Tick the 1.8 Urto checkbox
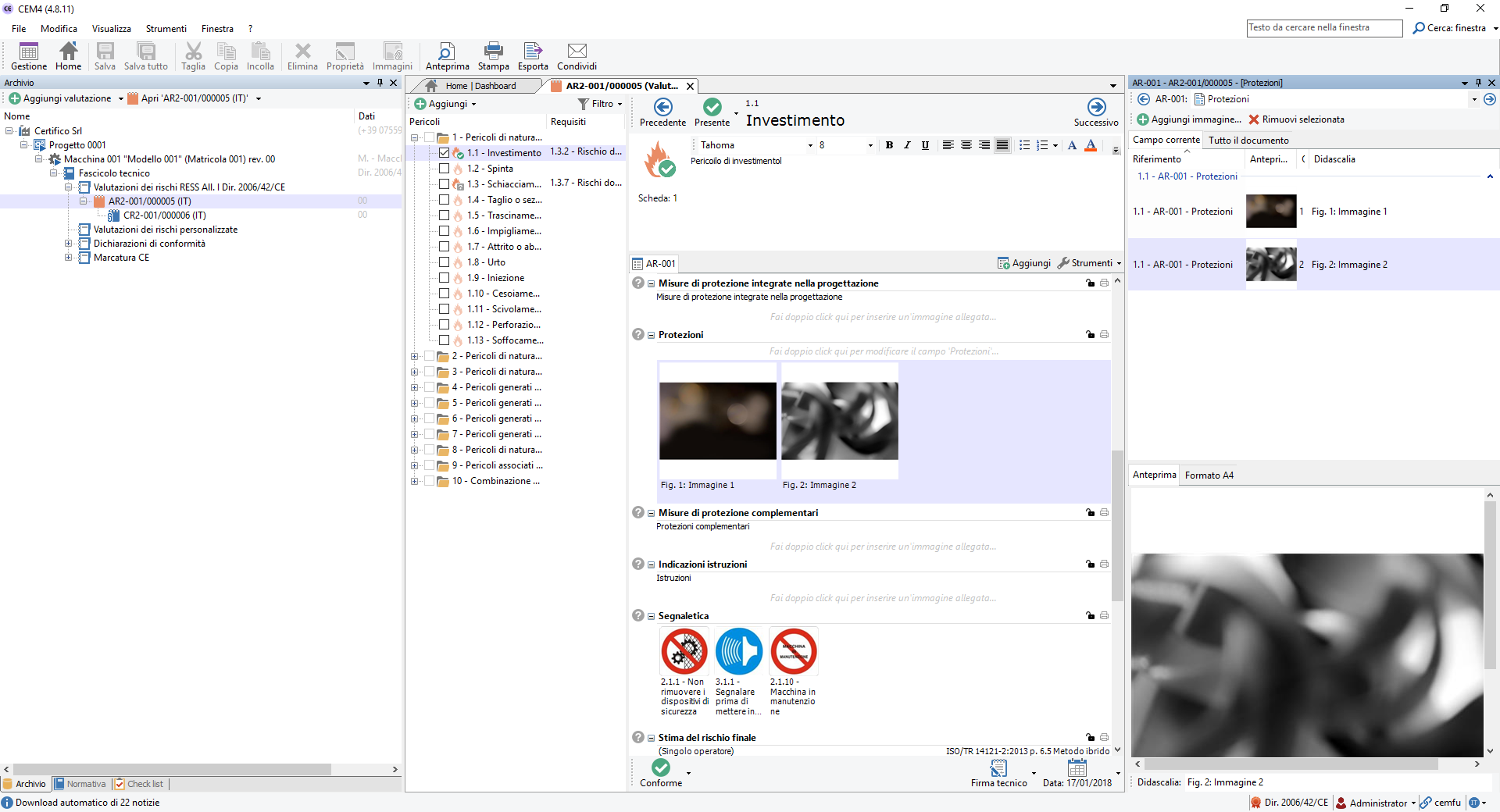The height and width of the screenshot is (812, 1500). (444, 262)
